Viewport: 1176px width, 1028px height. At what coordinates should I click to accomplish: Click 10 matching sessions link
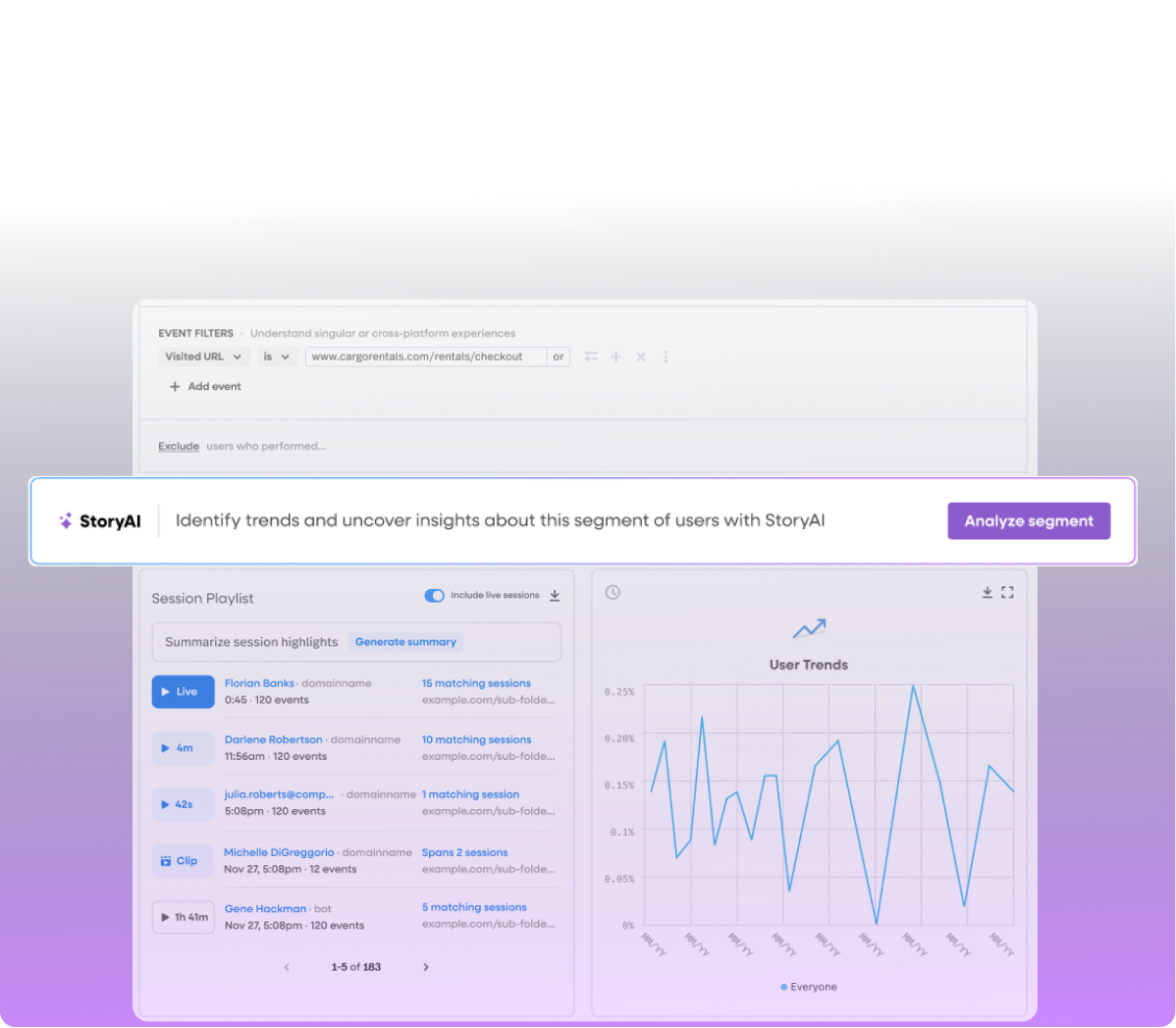(476, 739)
